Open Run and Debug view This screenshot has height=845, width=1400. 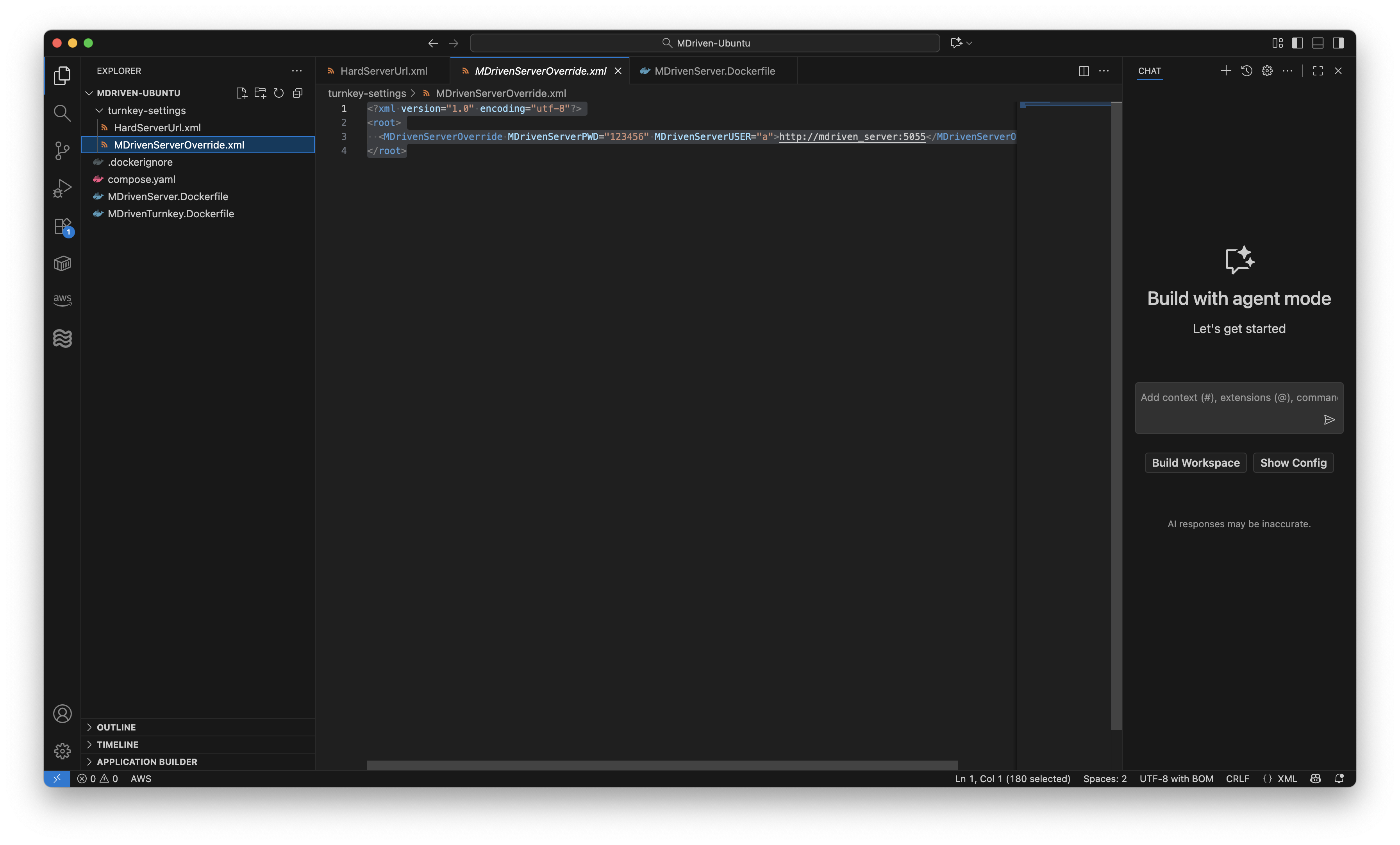pos(62,188)
